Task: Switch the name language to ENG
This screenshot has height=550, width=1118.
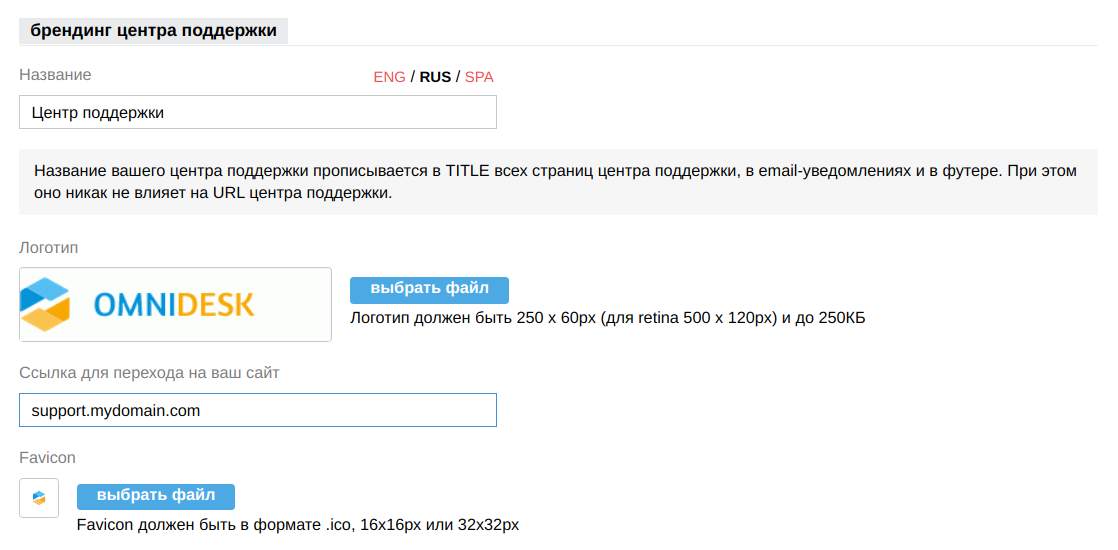Action: (389, 77)
